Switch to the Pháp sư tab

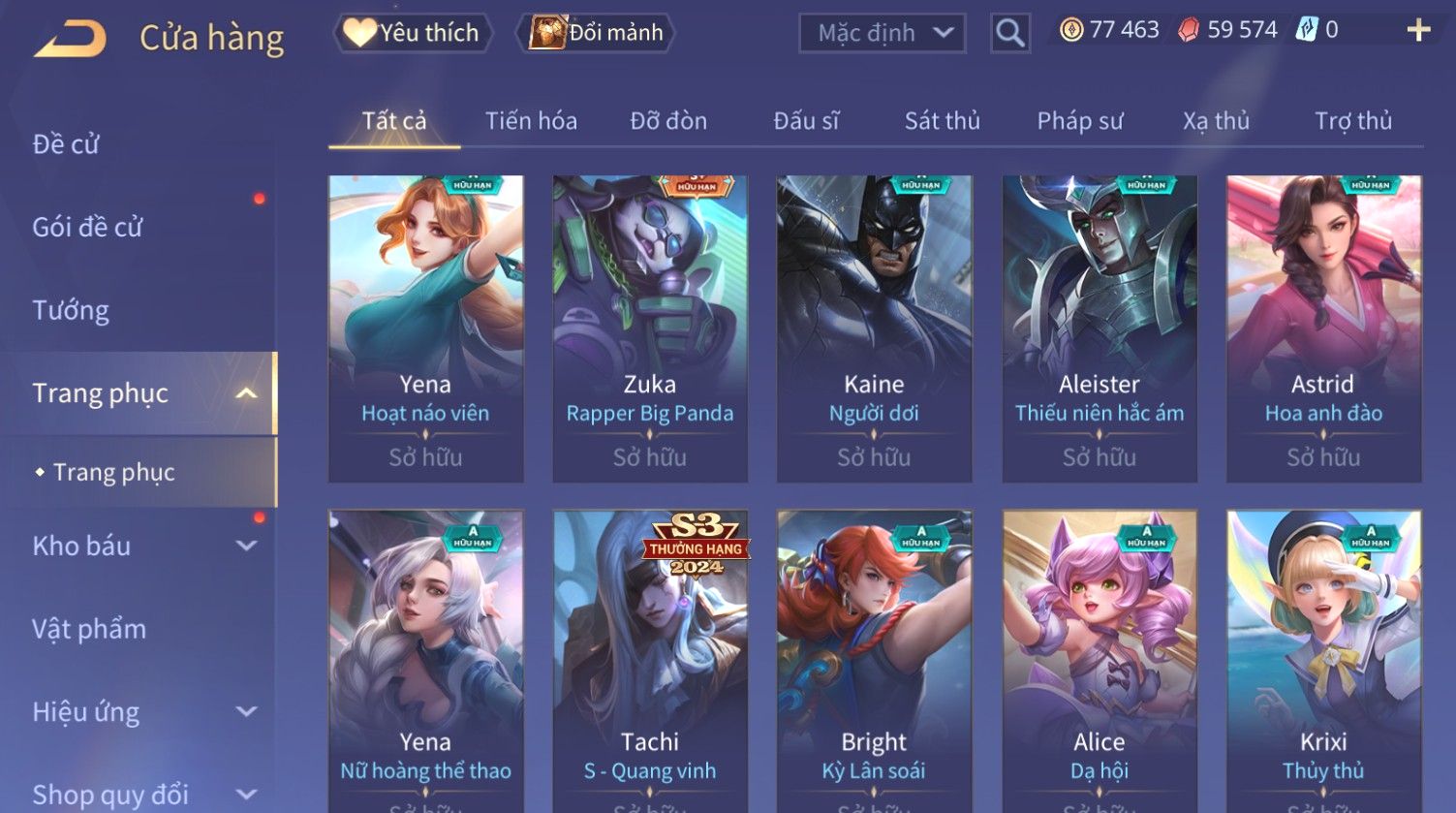1080,121
